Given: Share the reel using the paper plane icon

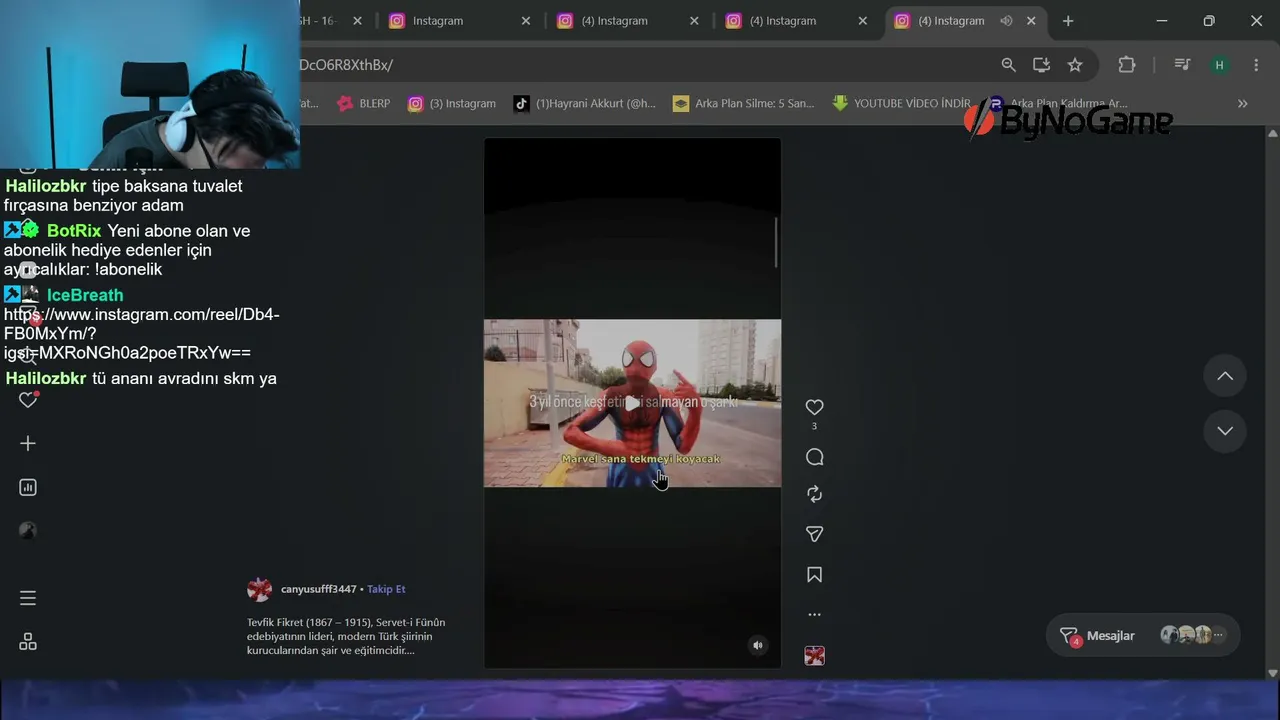Looking at the screenshot, I should click(814, 534).
